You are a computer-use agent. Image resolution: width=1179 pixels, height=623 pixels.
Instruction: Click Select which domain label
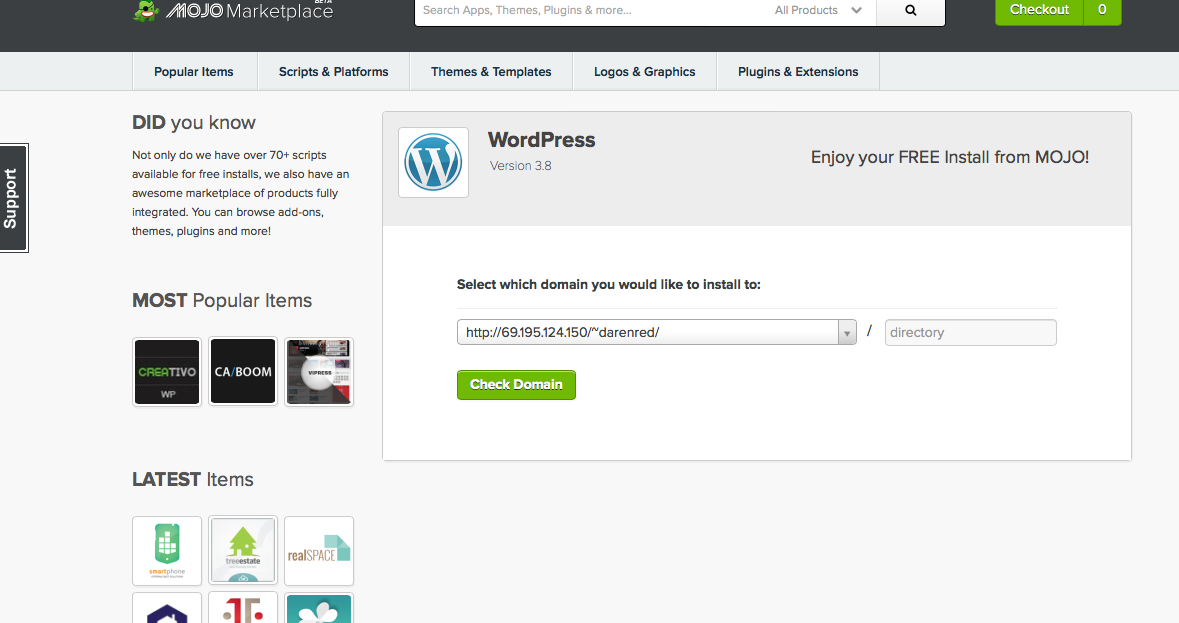point(608,284)
